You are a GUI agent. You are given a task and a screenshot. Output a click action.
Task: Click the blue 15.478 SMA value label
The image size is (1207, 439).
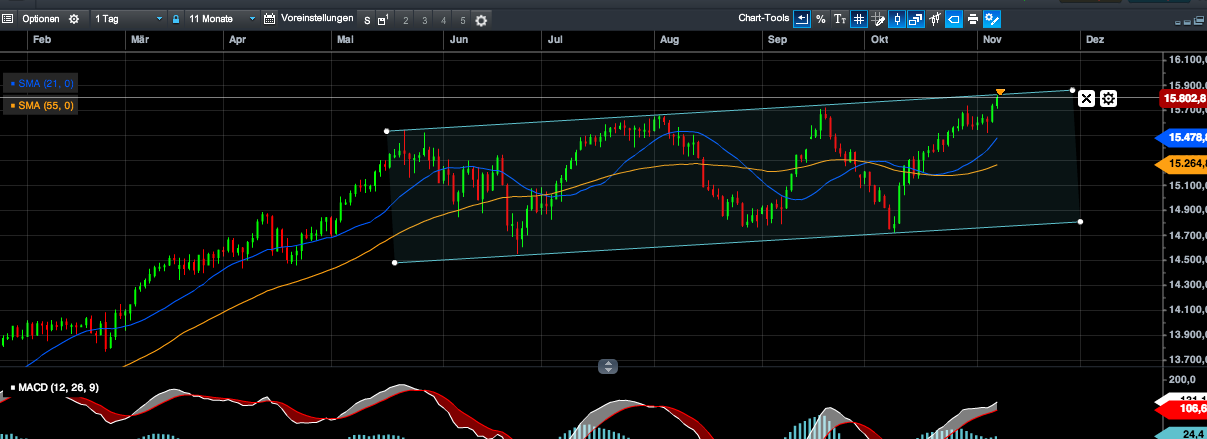[x=1182, y=138]
